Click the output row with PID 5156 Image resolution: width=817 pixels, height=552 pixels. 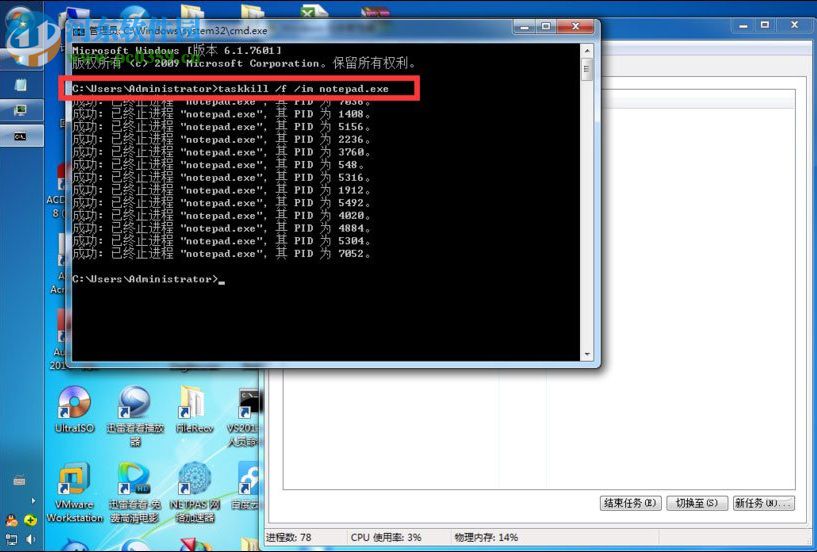(221, 127)
